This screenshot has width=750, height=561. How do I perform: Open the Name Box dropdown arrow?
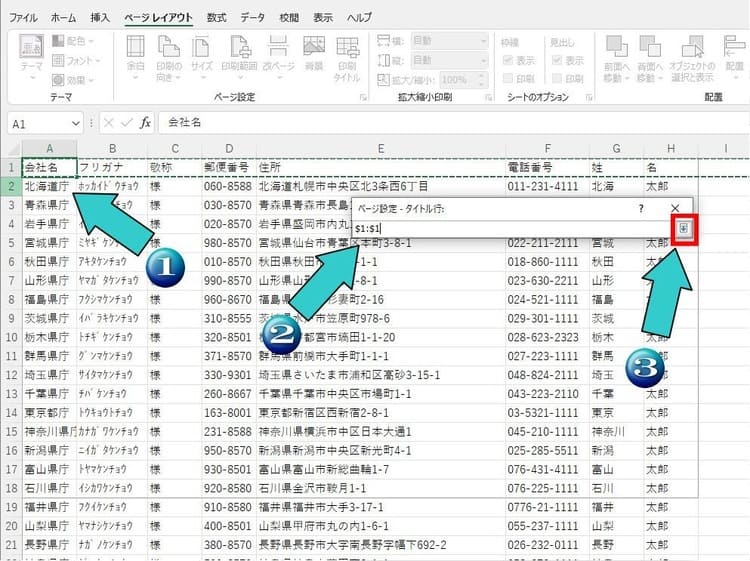76,124
